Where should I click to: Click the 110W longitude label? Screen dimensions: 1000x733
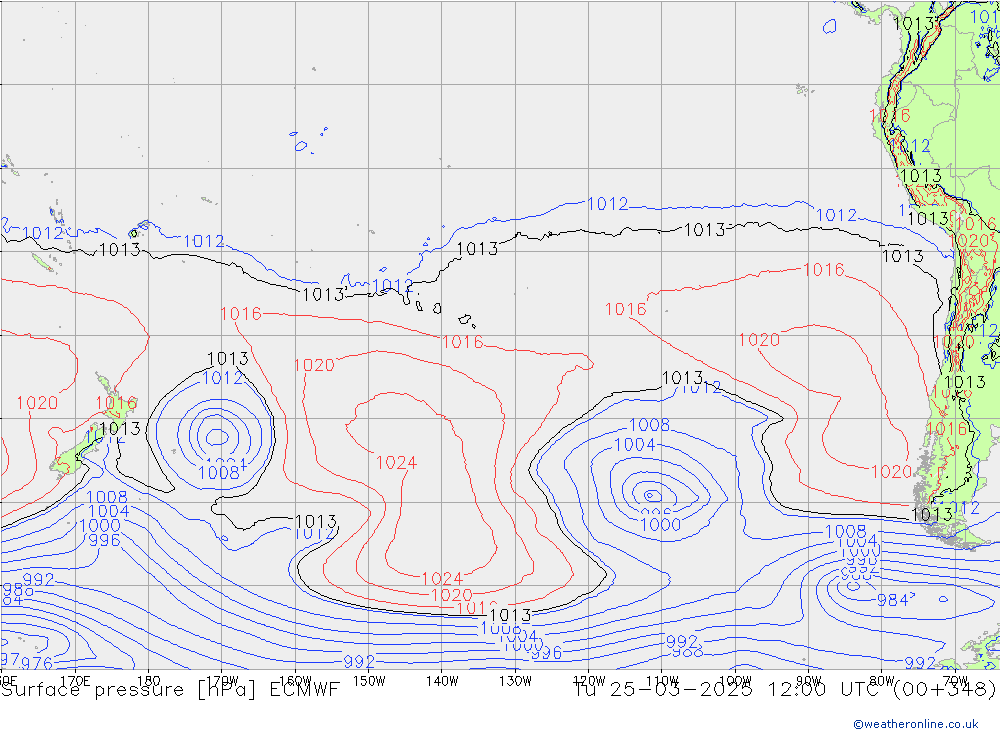tap(662, 681)
